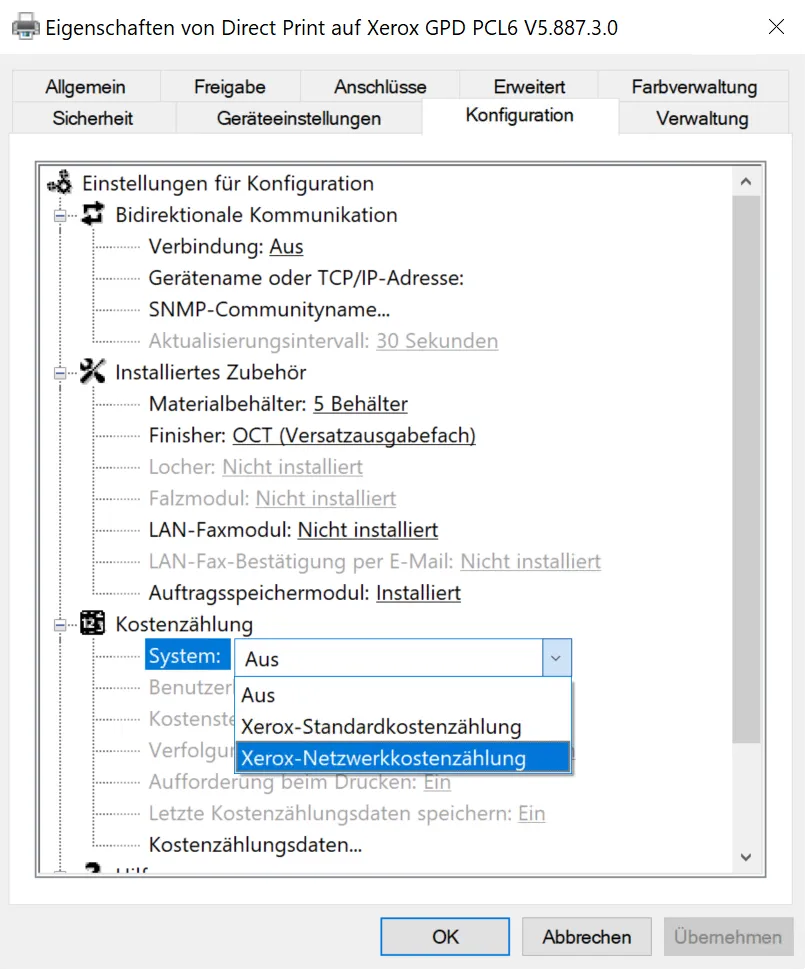The width and height of the screenshot is (805, 969).
Task: Collapse the Installiertes Zubehör tree node
Action: (x=60, y=373)
